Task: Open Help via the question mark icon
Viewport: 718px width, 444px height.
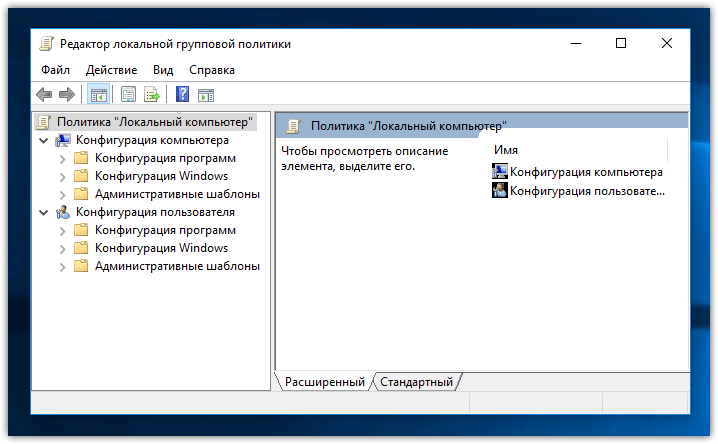Action: coord(182,95)
